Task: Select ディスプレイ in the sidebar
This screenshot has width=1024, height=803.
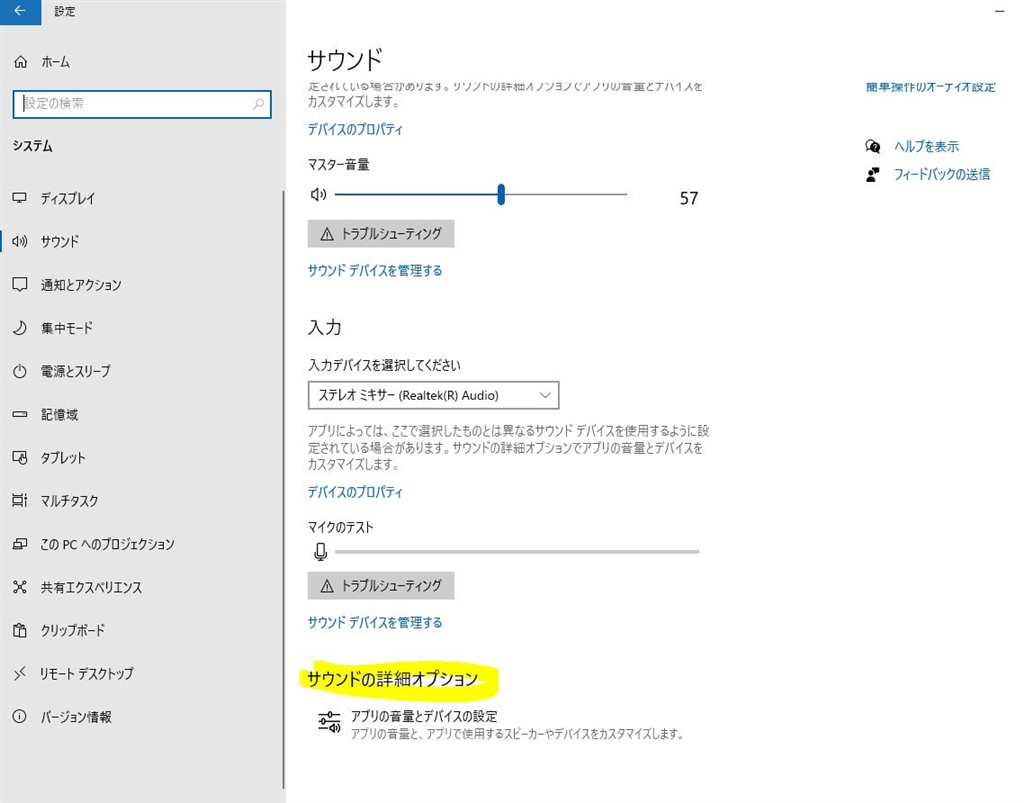Action: (68, 198)
